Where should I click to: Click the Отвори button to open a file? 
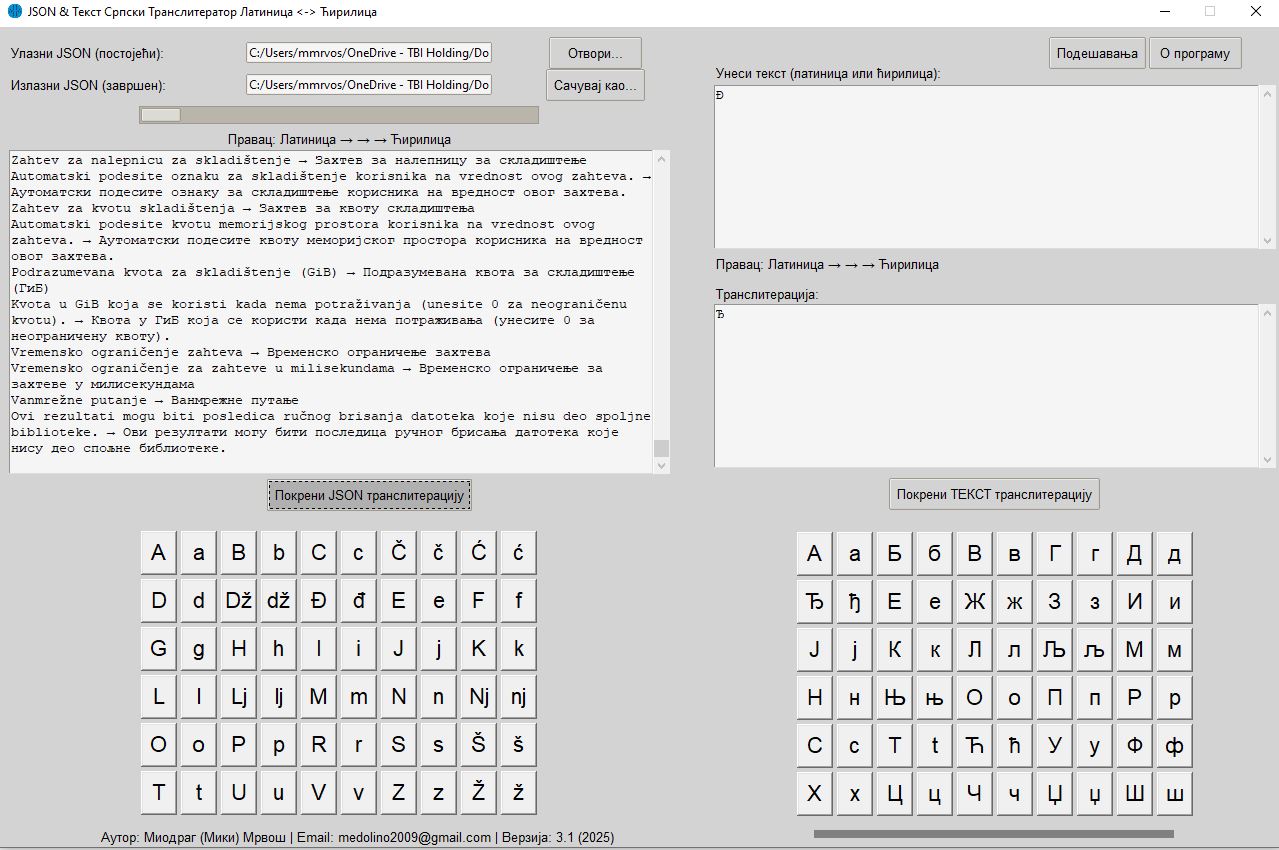[x=594, y=52]
